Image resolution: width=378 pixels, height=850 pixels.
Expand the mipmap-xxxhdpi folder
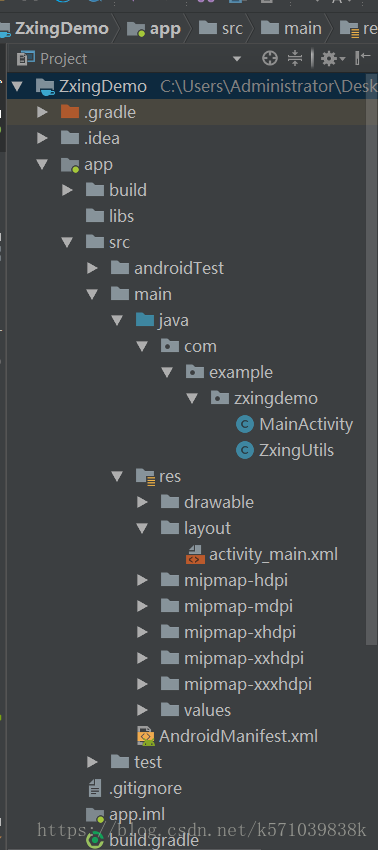142,685
